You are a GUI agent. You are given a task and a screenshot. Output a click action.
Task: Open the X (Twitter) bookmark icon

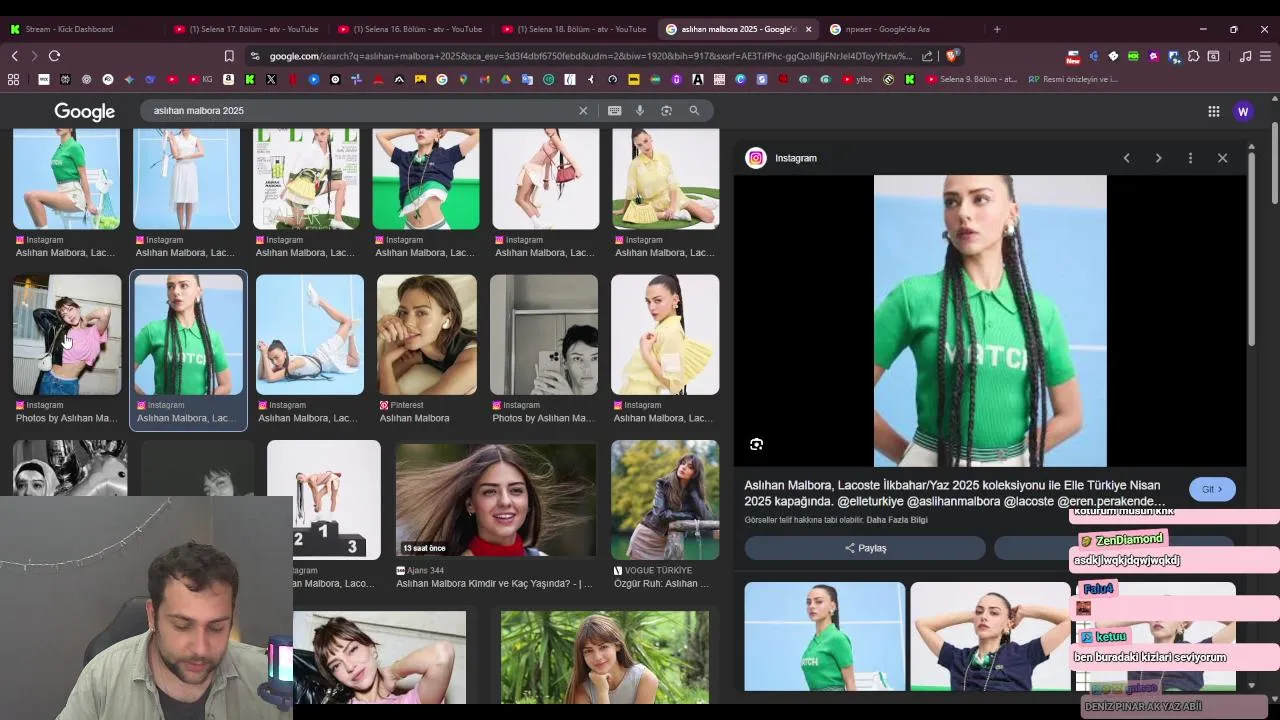tap(271, 79)
